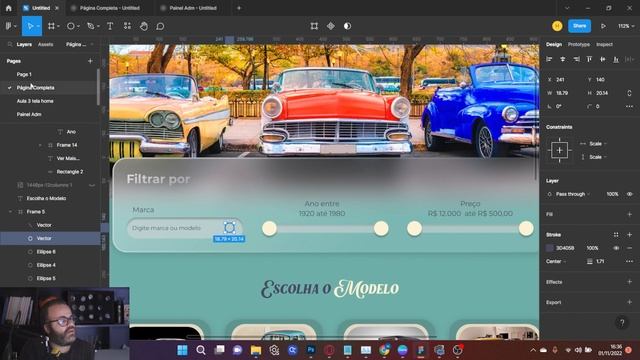640x360 pixels.
Task: Align horizontal centers icon
Action: (x=563, y=59)
